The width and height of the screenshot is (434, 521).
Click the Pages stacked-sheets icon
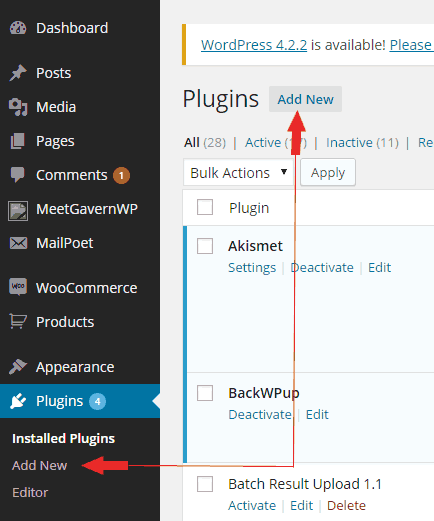click(18, 141)
